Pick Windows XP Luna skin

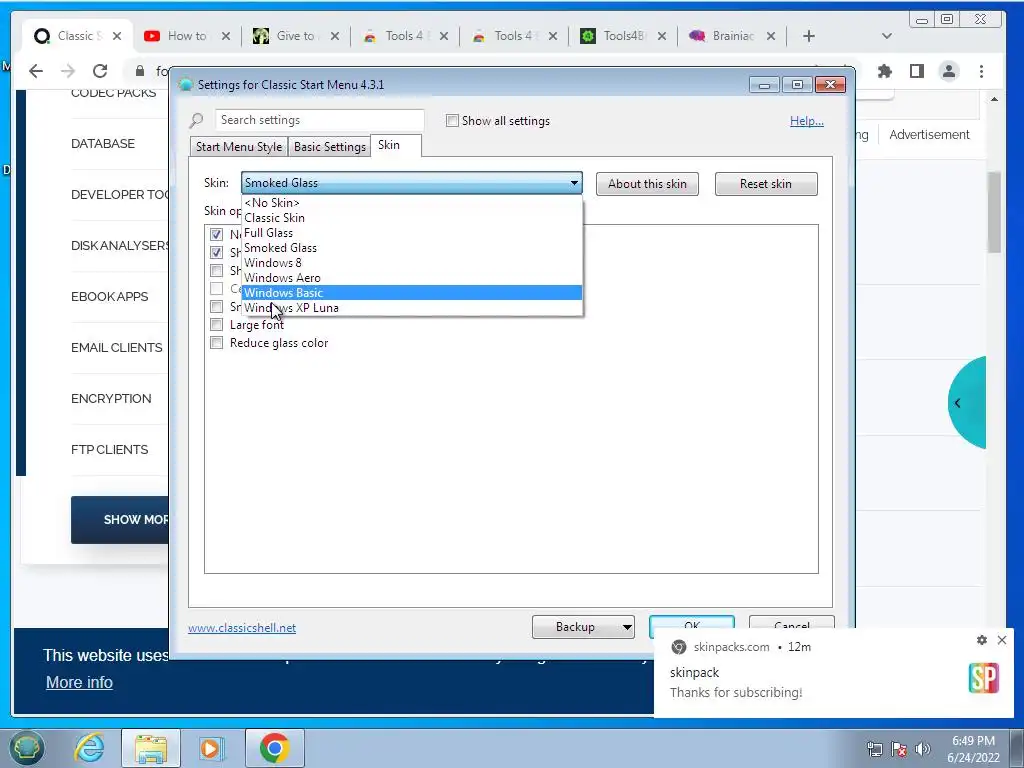411,308
